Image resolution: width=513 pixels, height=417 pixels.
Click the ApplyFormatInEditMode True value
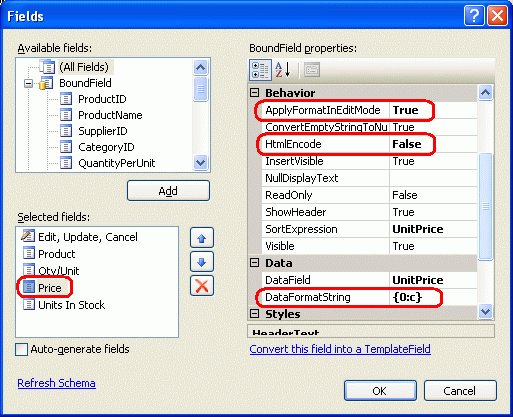pyautogui.click(x=433, y=110)
